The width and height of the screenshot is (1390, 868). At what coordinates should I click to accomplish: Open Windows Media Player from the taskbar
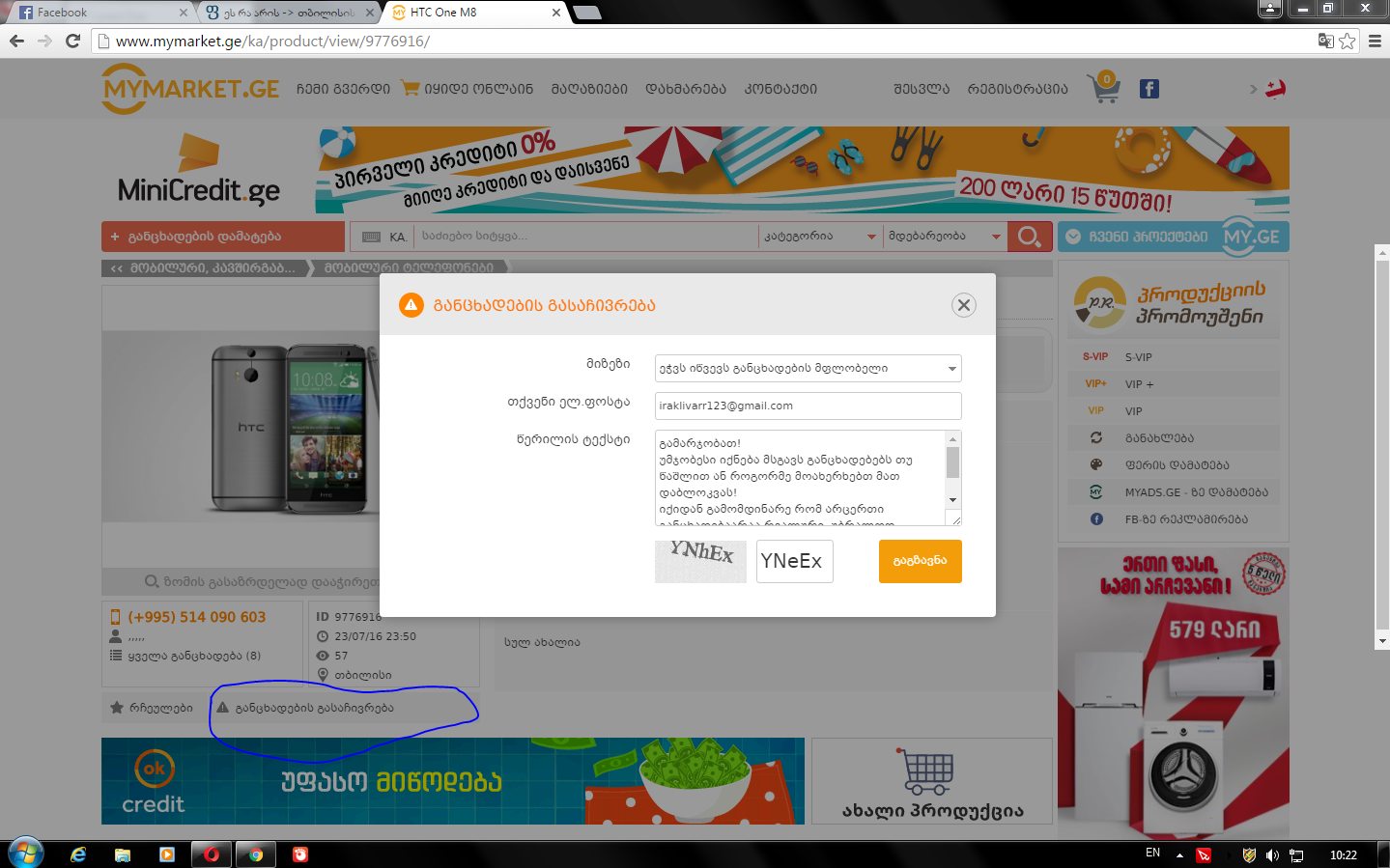click(167, 854)
